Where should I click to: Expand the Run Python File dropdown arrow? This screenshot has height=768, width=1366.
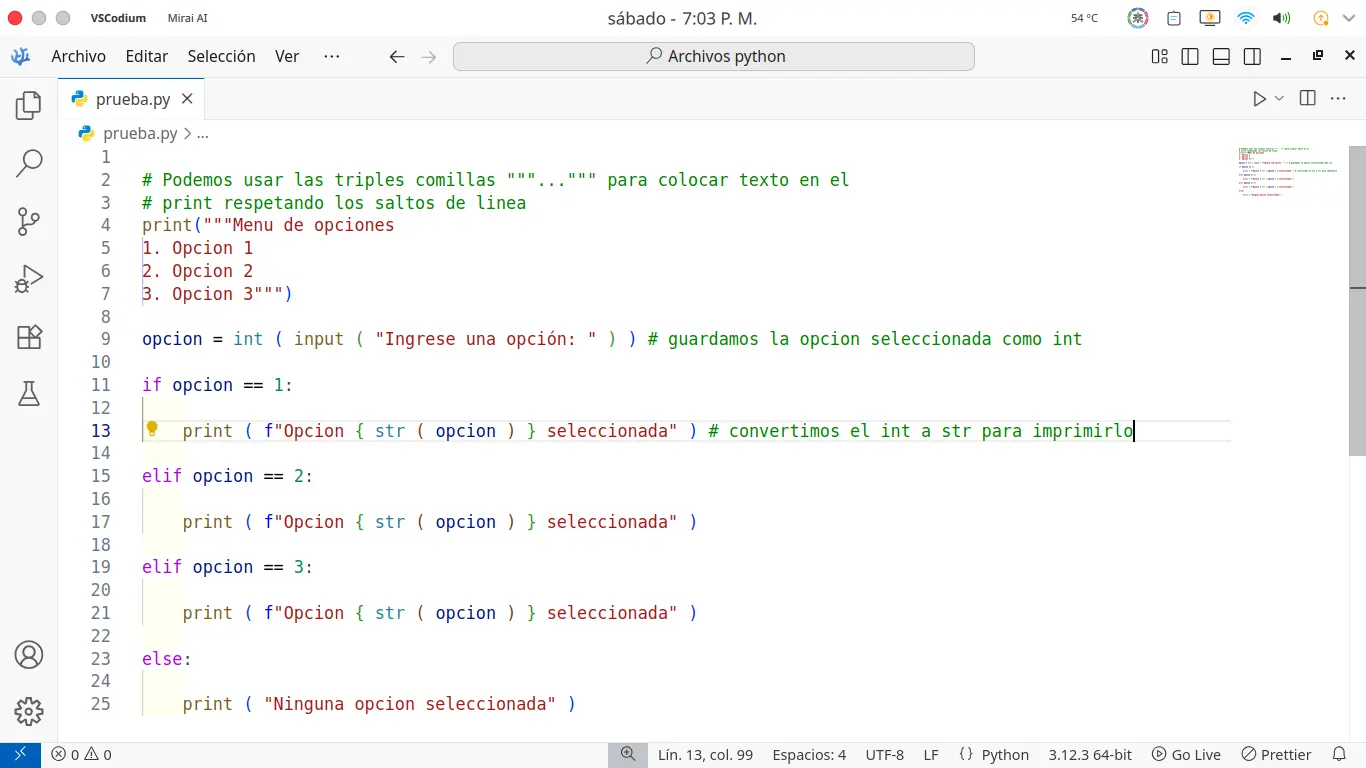tap(1279, 98)
